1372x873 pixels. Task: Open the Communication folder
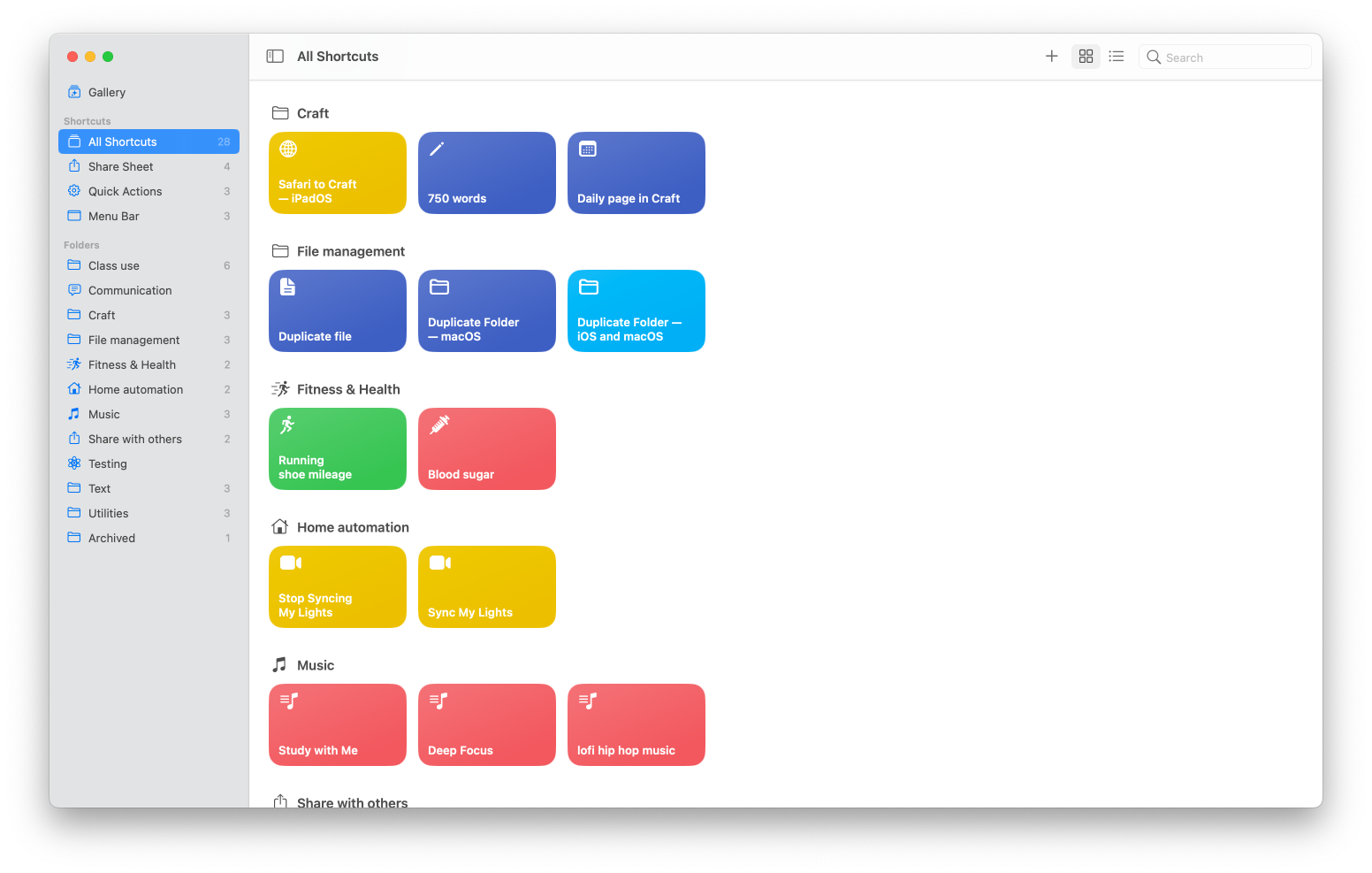(130, 289)
